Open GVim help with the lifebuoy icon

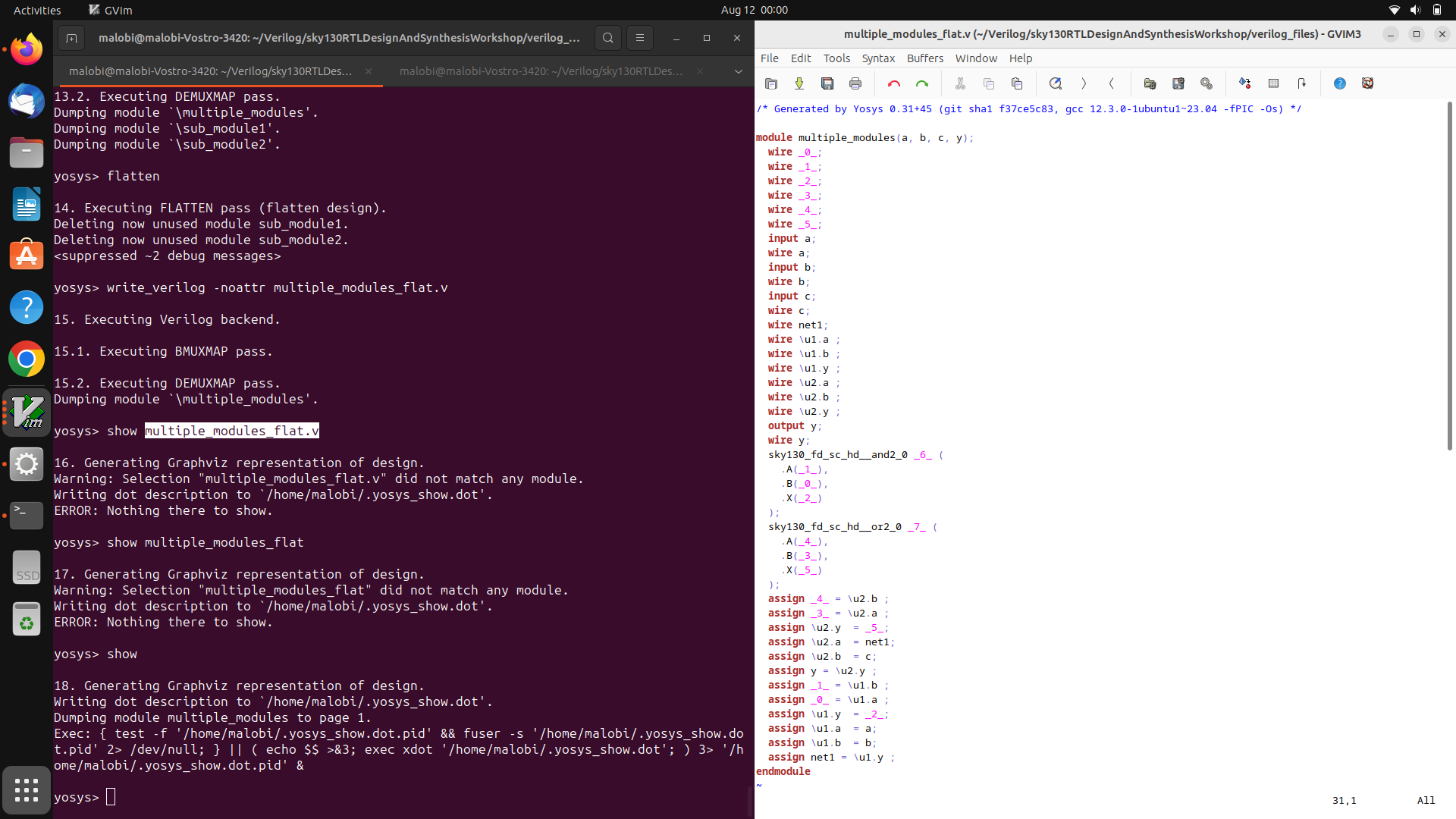pyautogui.click(x=1367, y=83)
